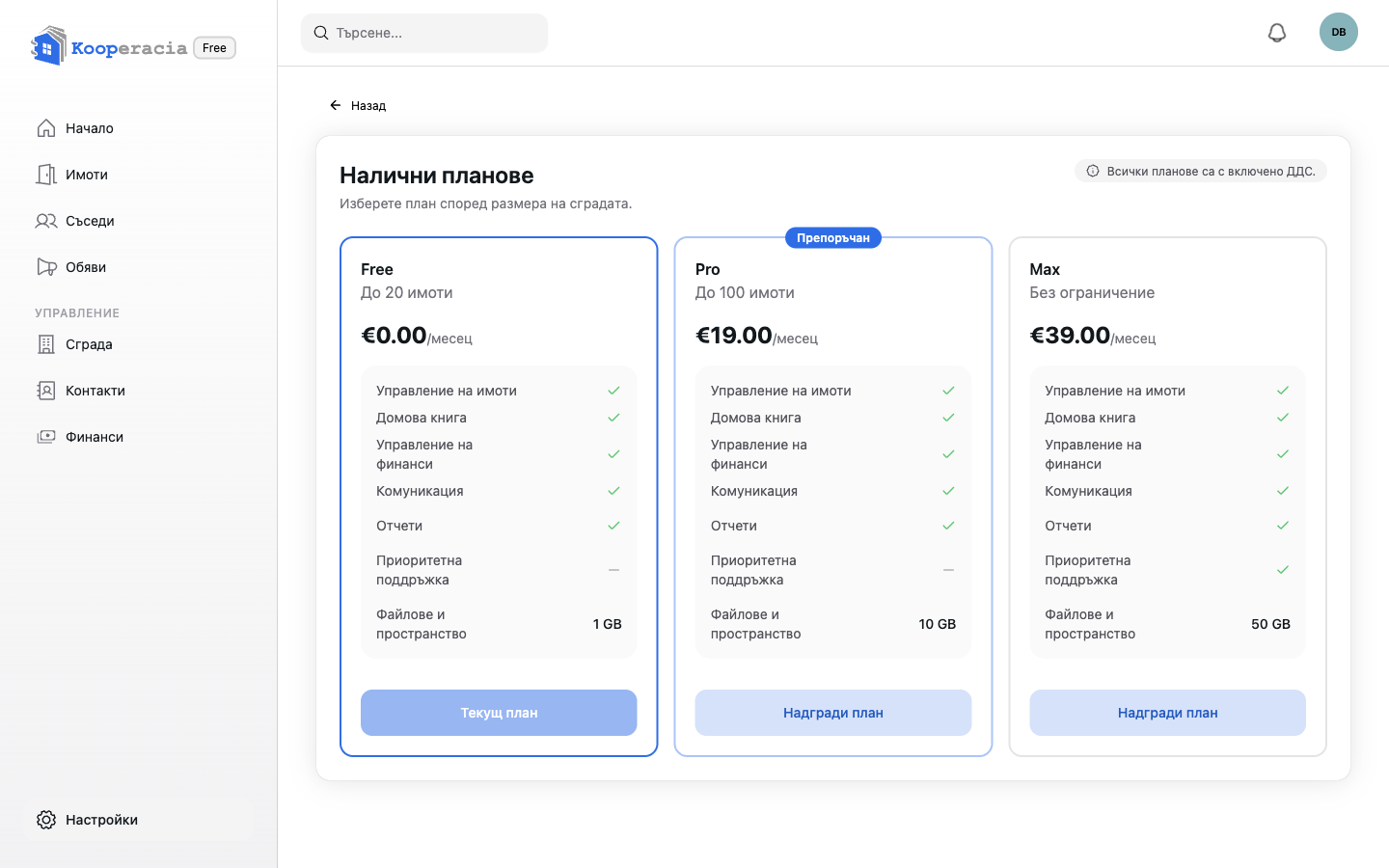The height and width of the screenshot is (868, 1389).
Task: Open Обяви in the sidebar
Action: pos(139,267)
